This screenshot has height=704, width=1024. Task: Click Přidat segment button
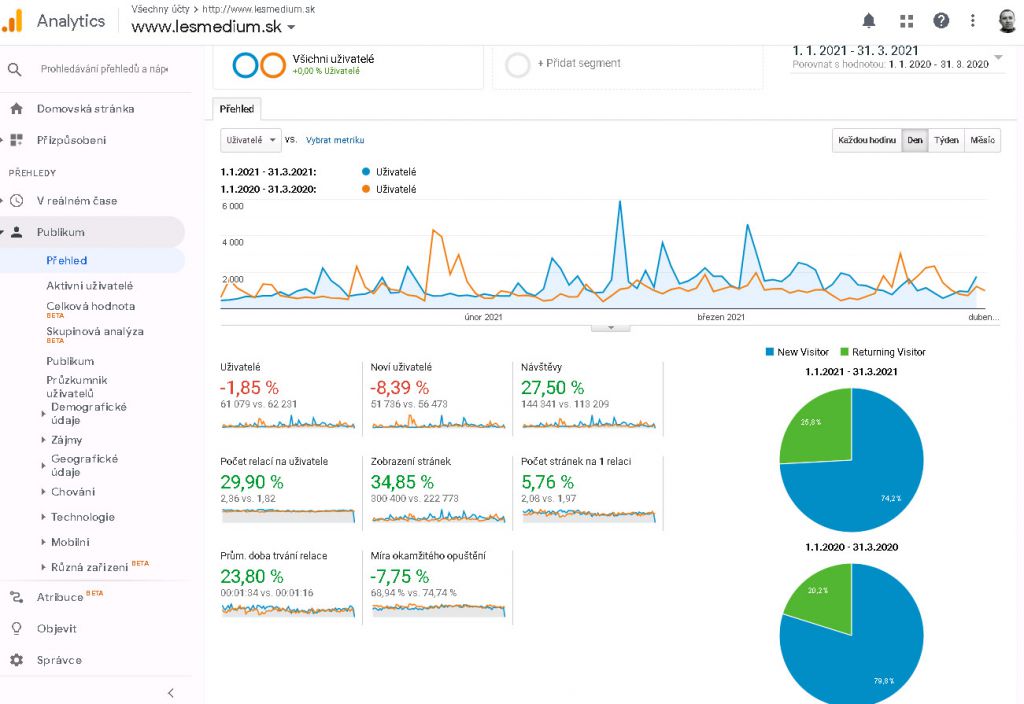coord(578,63)
